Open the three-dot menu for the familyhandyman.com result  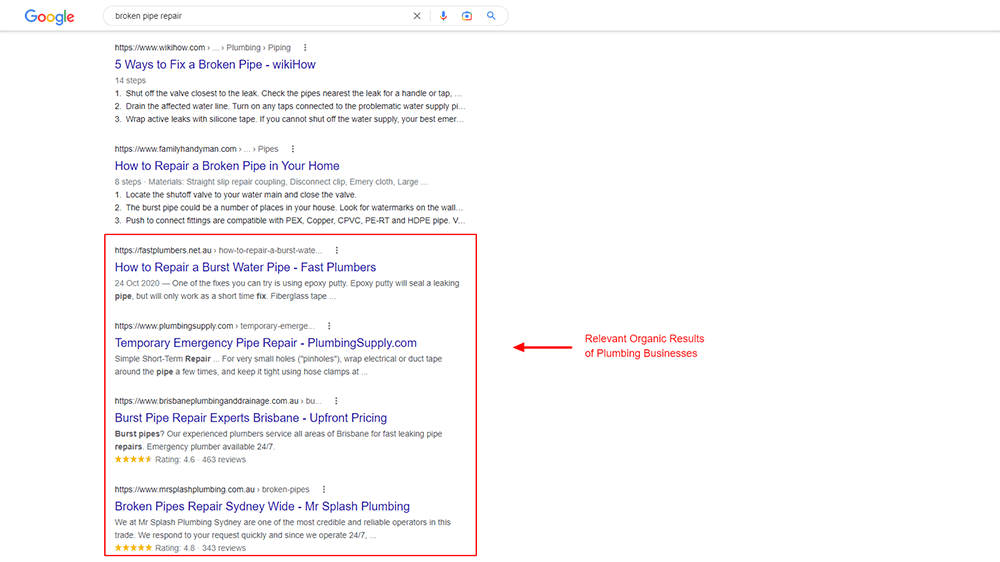[x=293, y=149]
